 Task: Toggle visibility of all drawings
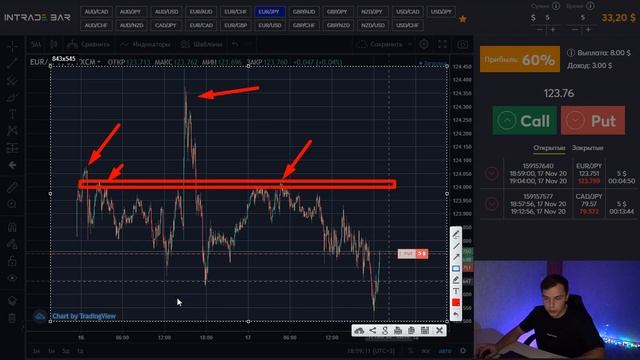click(12, 278)
